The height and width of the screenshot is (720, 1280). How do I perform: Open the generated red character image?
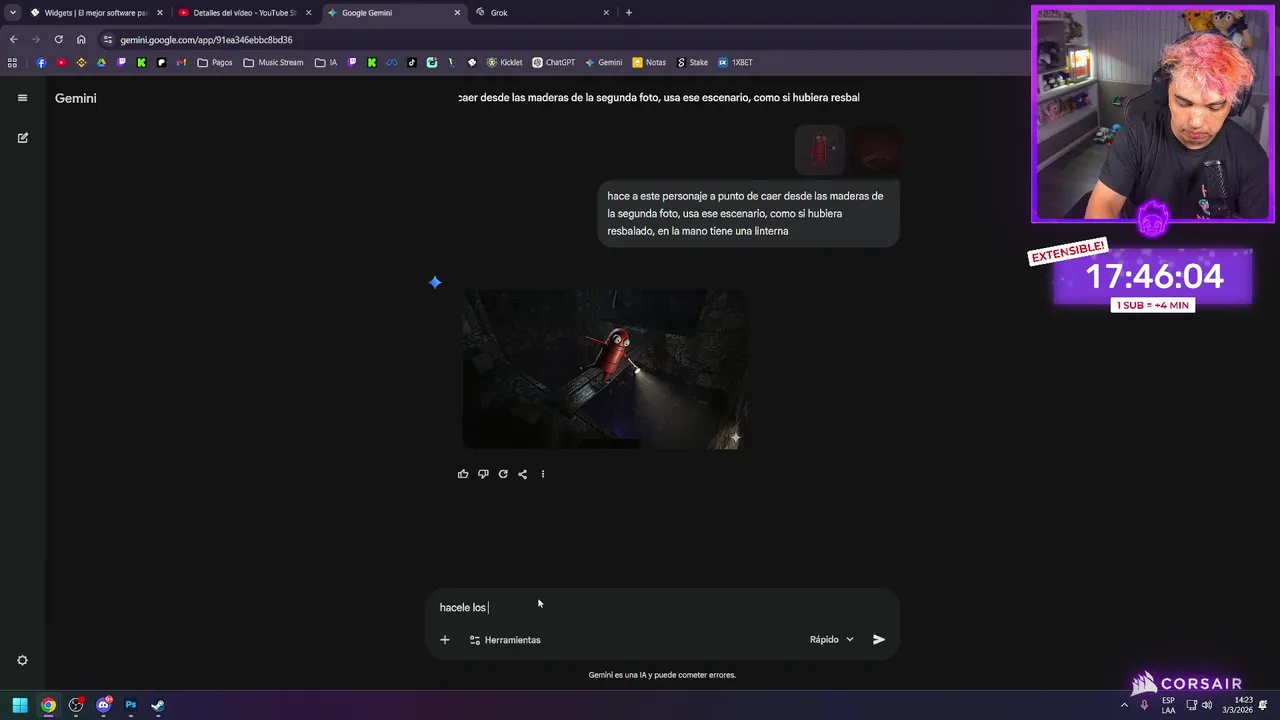[604, 369]
